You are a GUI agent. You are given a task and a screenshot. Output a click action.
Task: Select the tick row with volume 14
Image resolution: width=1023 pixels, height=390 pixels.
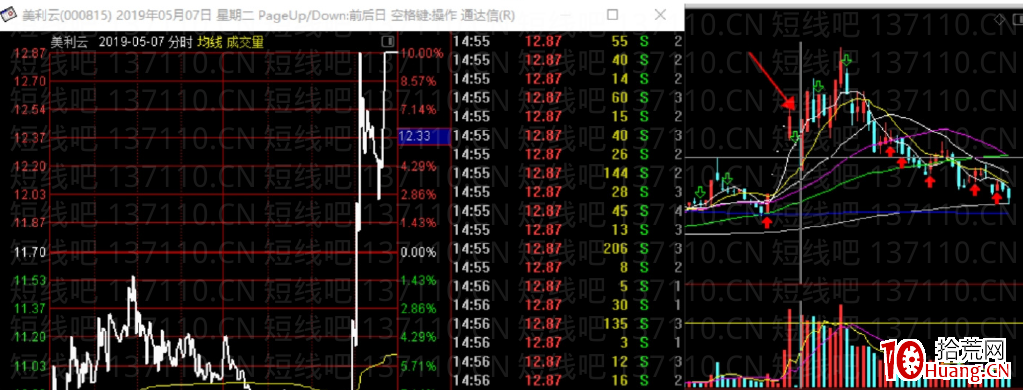(x=568, y=79)
